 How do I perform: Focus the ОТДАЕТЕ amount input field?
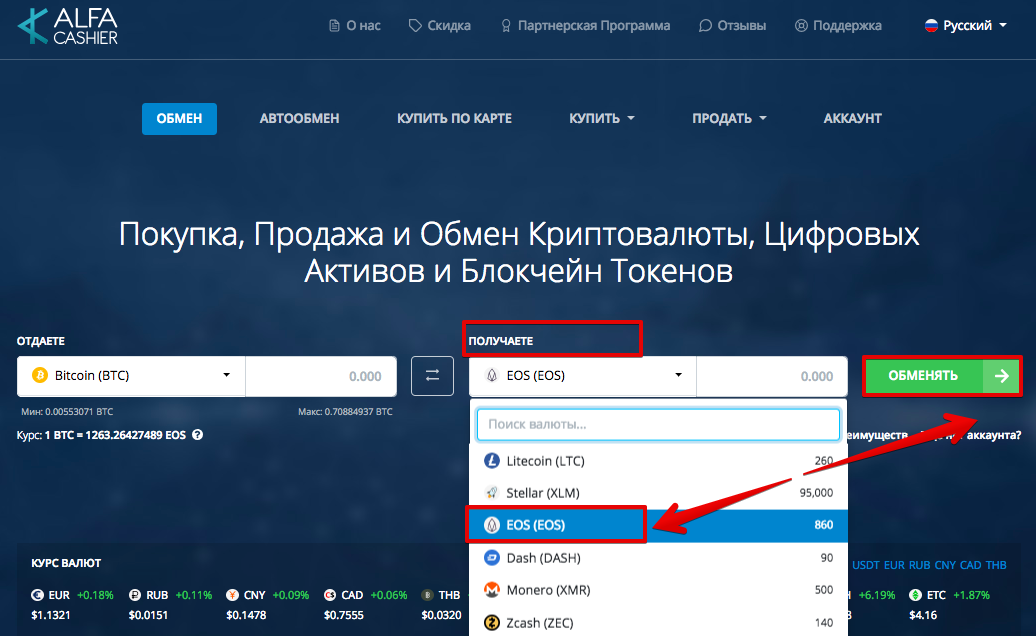[321, 376]
